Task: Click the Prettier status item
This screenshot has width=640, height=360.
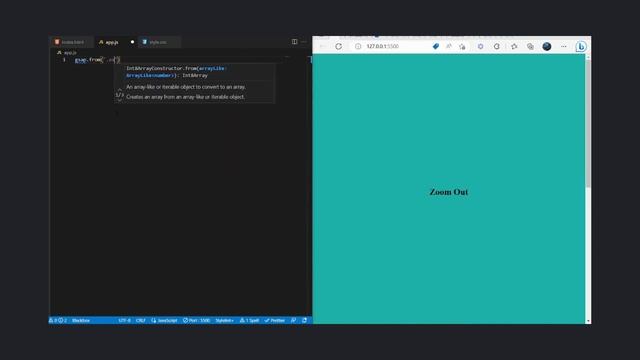Action: [275, 320]
